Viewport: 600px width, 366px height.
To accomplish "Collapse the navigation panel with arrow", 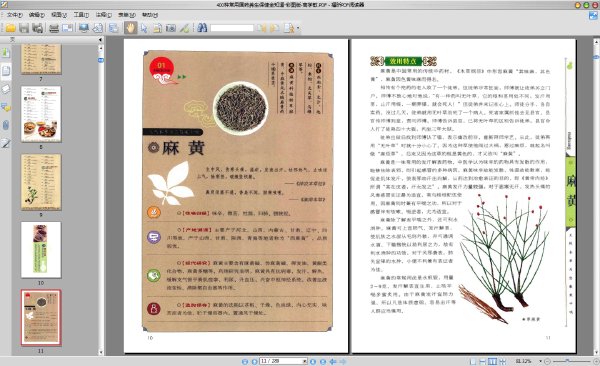I will pos(100,39).
